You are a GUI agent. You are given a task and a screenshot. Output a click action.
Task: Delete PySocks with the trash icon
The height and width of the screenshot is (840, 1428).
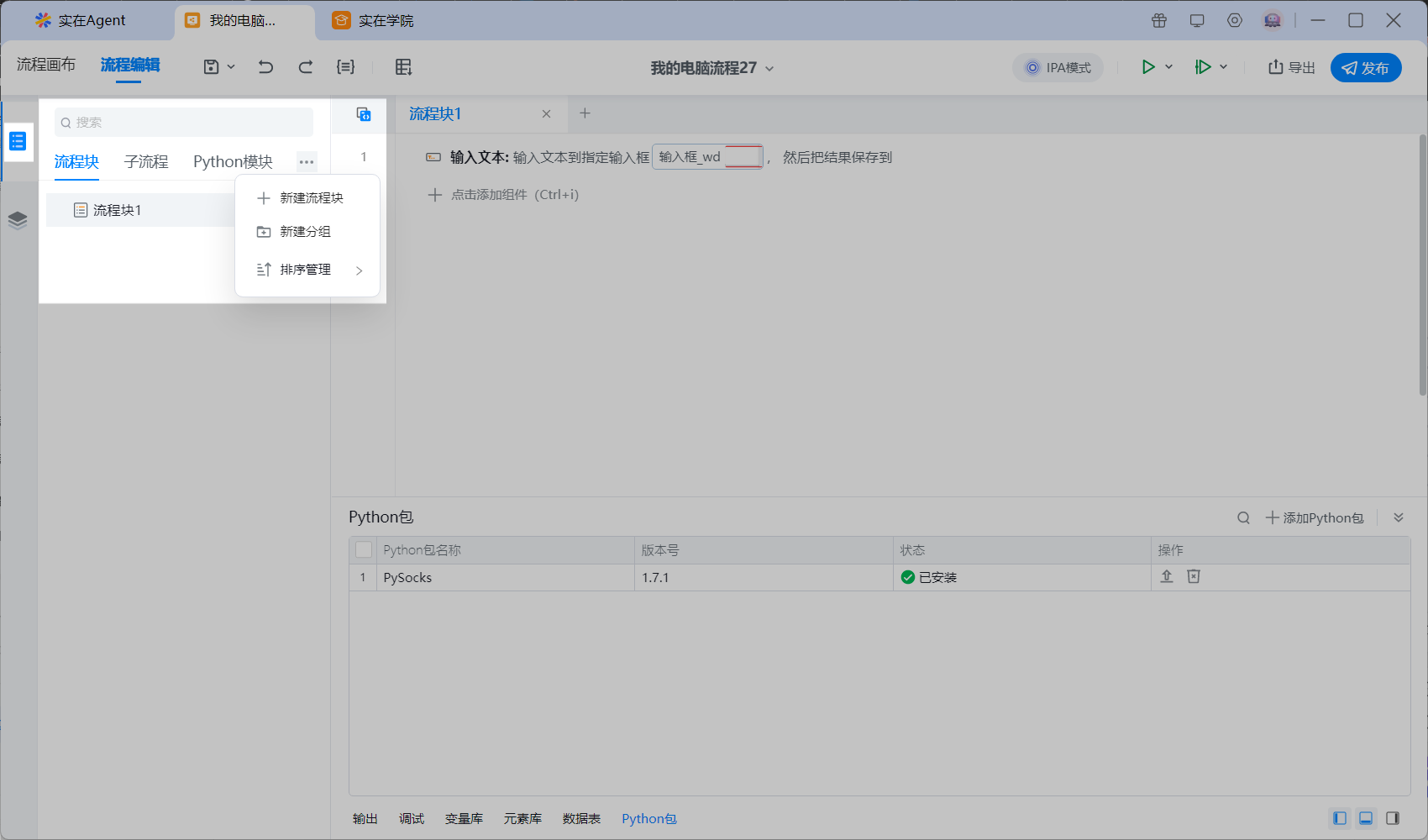1194,576
